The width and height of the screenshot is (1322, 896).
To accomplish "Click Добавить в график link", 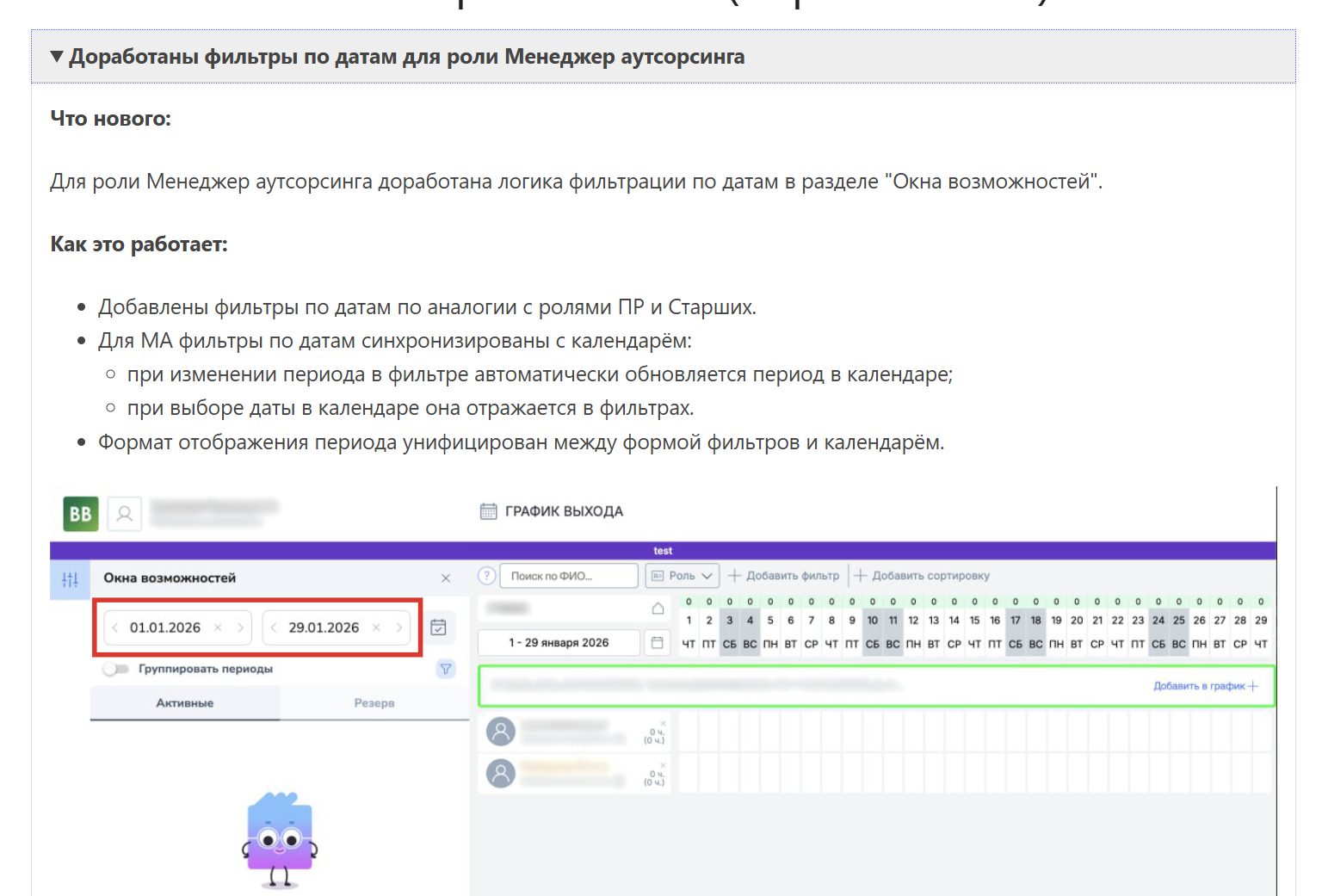I will click(x=1205, y=686).
